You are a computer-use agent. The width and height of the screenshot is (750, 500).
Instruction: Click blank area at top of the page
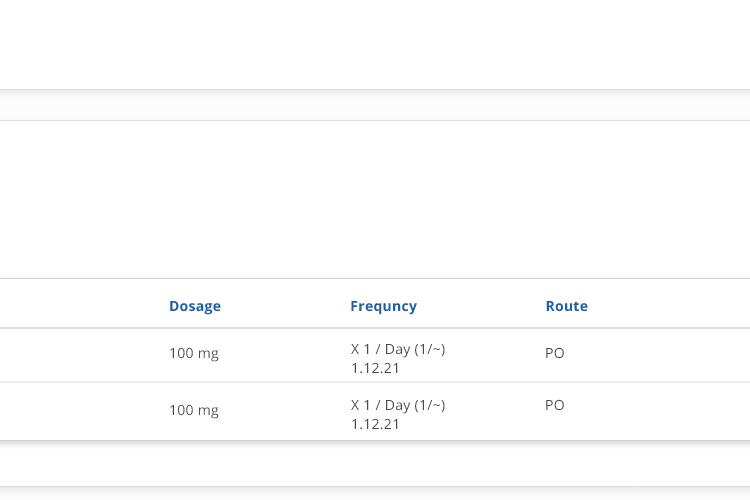coord(375,44)
